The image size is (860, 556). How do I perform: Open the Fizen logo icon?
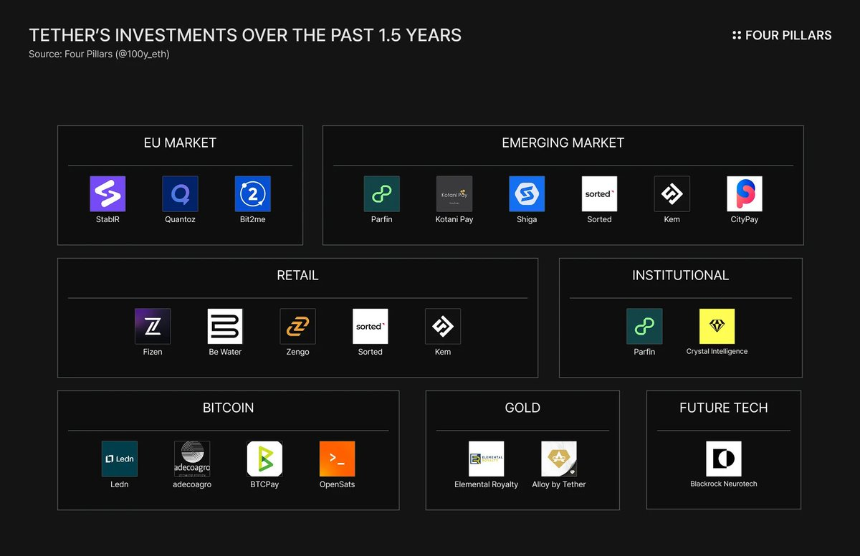pyautogui.click(x=153, y=326)
